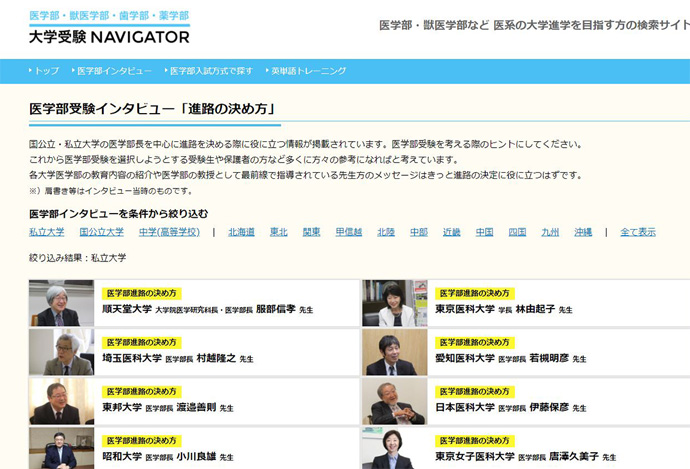Open the 東邦大学 interview photo
The height and width of the screenshot is (469, 690).
click(x=62, y=402)
